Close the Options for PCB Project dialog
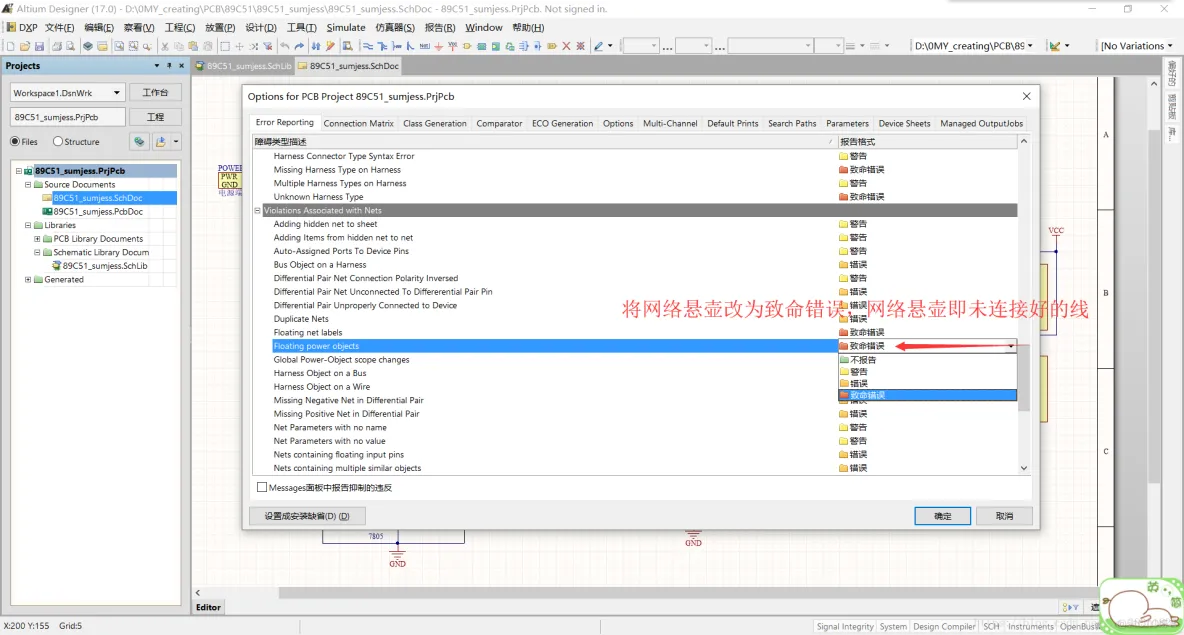Screen dimensions: 1184x635 click(1026, 97)
